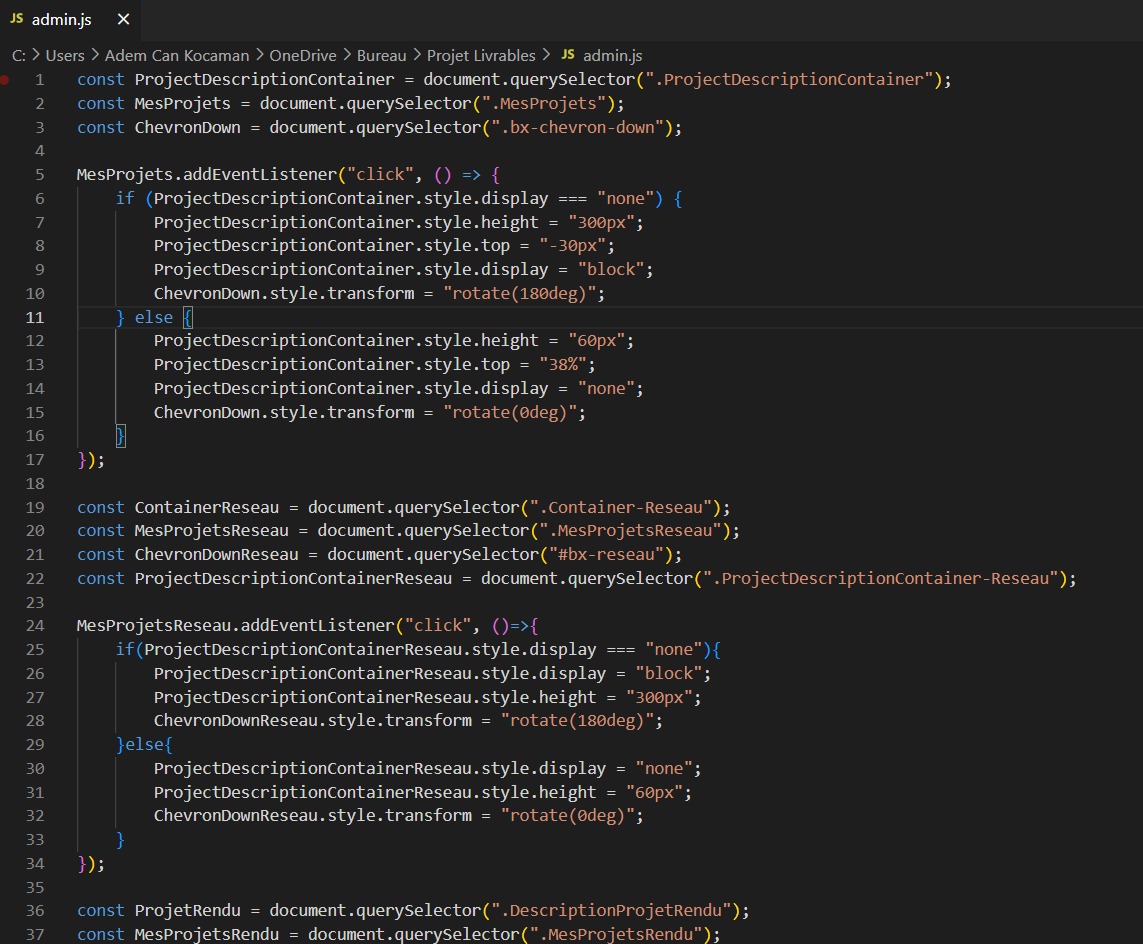This screenshot has width=1143, height=944.
Task: Open the Users breadcrumb folder
Action: point(65,55)
